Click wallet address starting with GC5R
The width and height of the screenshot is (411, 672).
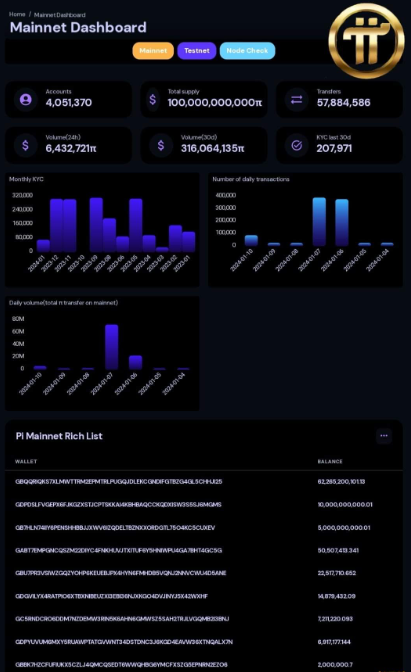point(122,619)
